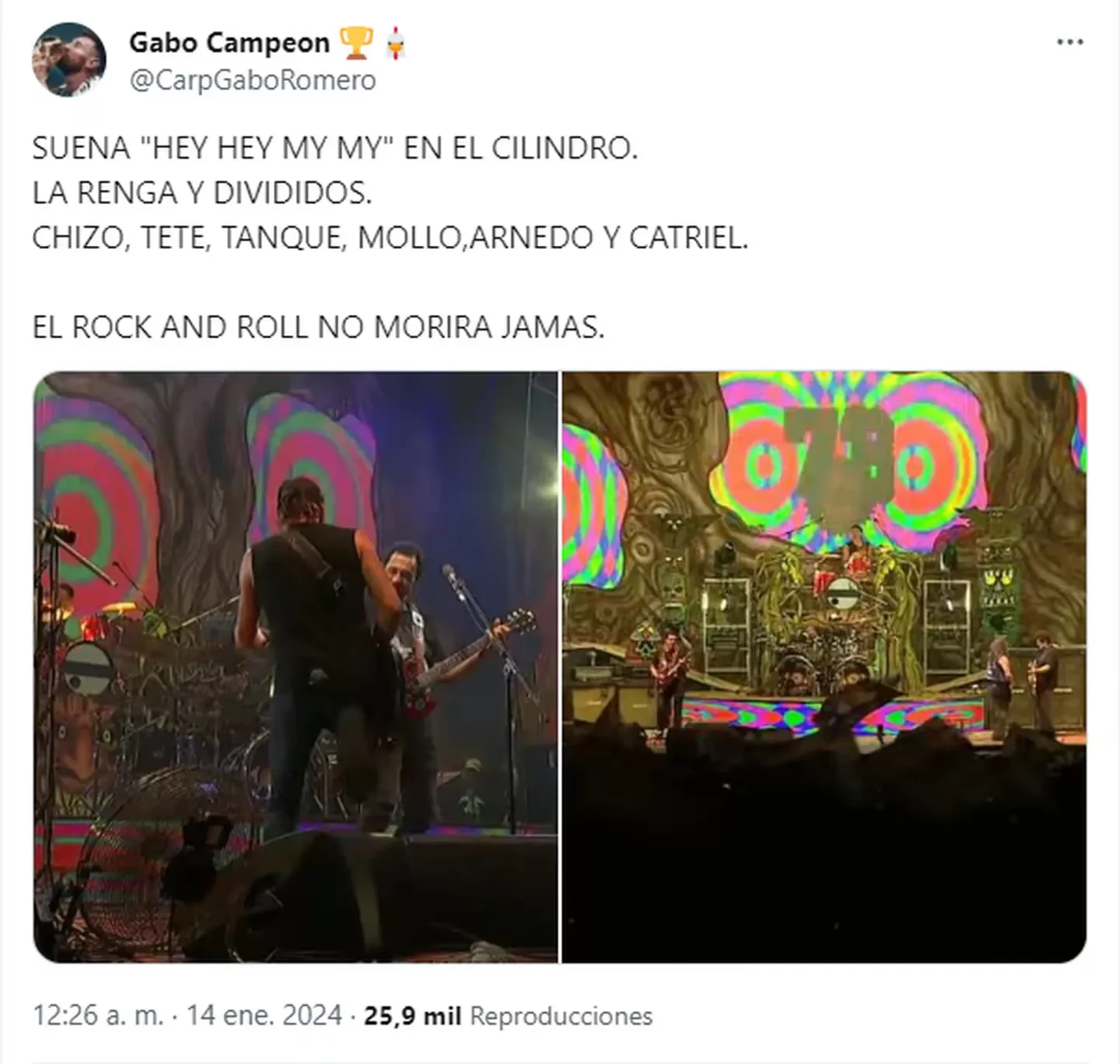Screen dimensions: 1120x1064
Task: Open the three-dot more options menu
Action: coord(1070,42)
